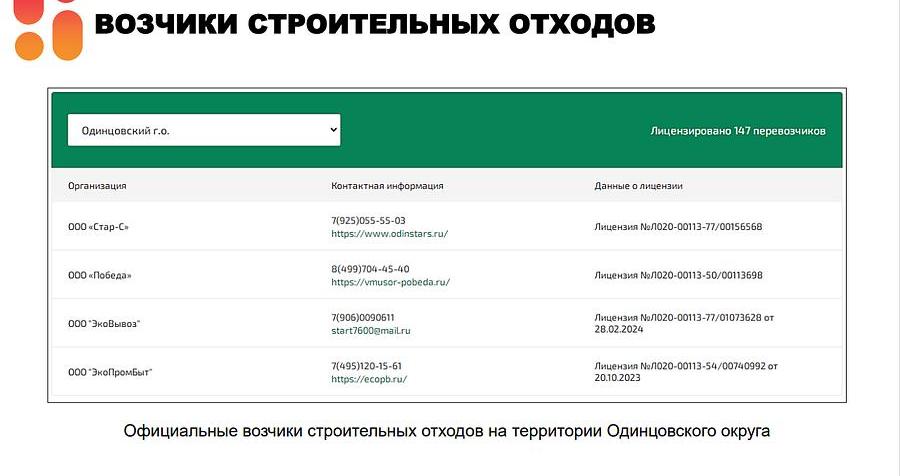The height and width of the screenshot is (476, 900).
Task: Select organization ООО «Победа»
Action: click(x=99, y=275)
